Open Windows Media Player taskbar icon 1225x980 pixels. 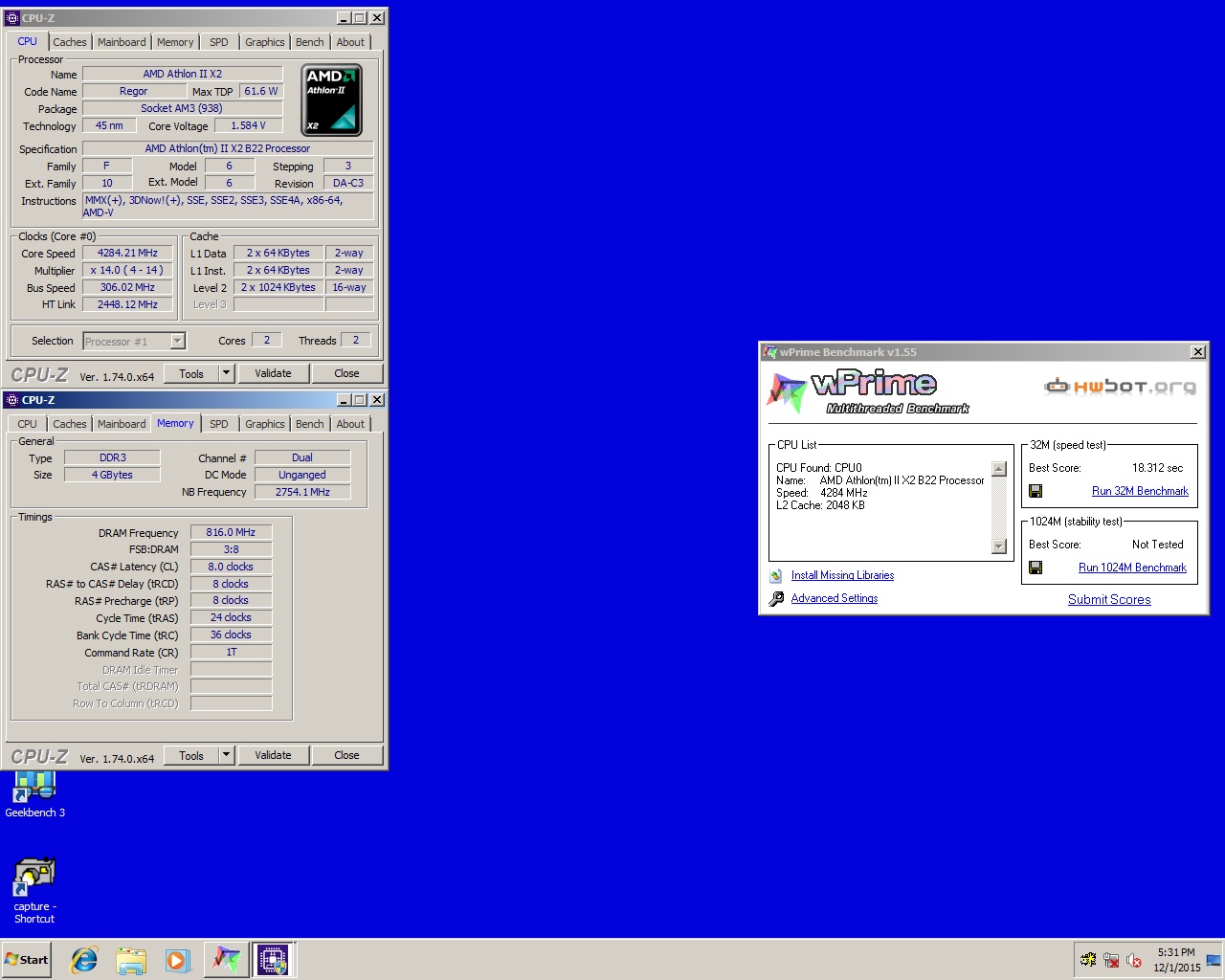178,959
